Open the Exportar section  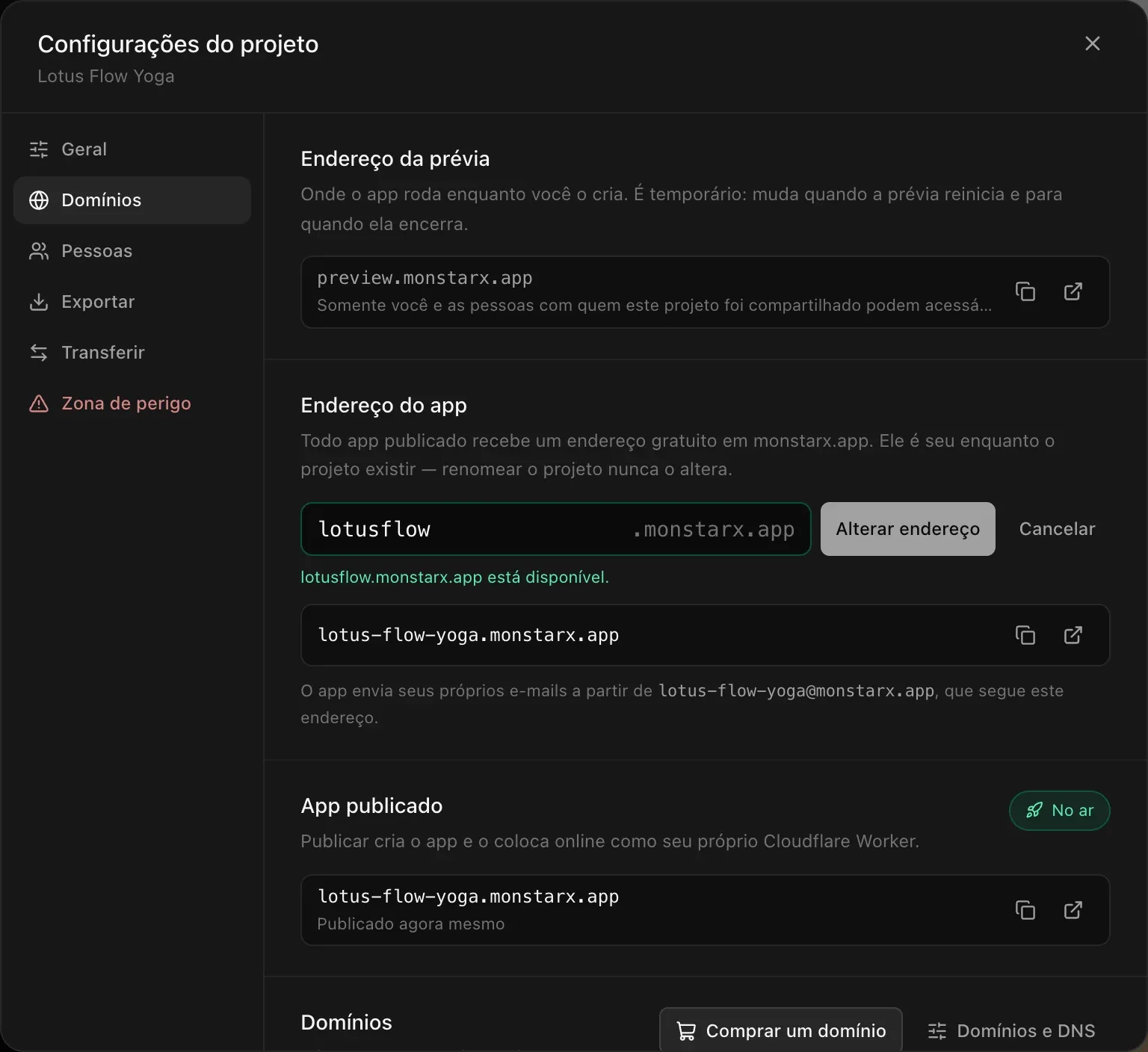tap(132, 302)
